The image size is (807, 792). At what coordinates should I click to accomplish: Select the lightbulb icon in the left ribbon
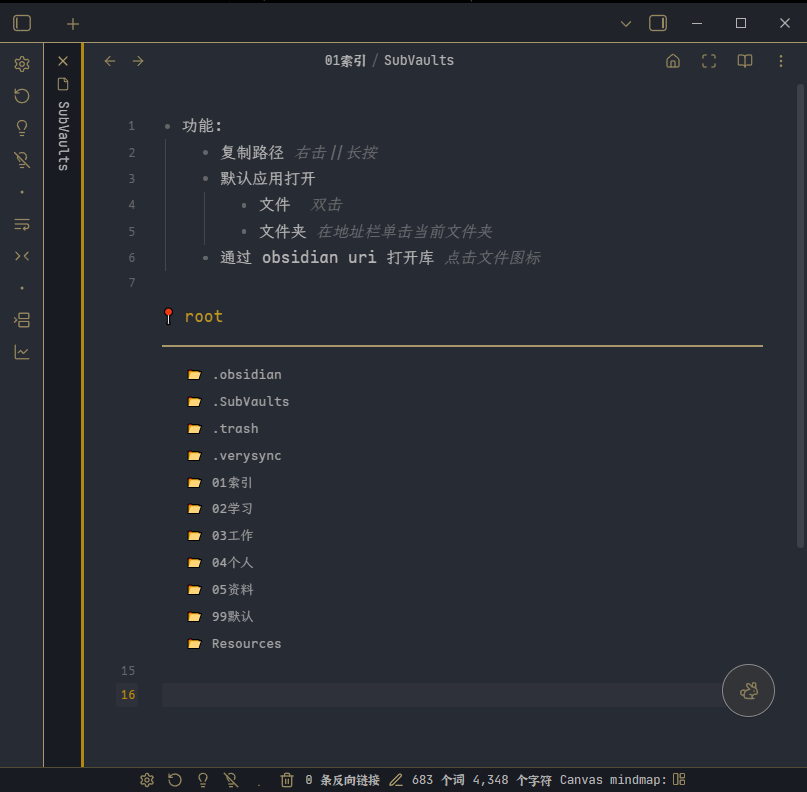21,127
